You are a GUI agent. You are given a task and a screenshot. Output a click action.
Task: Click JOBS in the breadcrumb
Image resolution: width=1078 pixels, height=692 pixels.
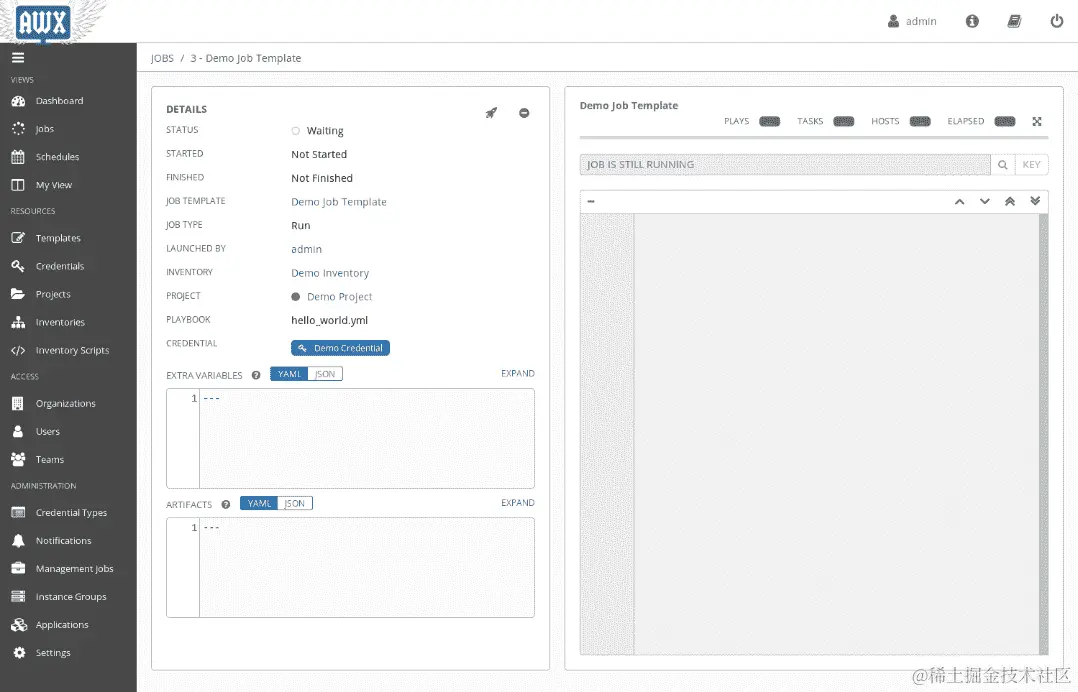(x=162, y=58)
